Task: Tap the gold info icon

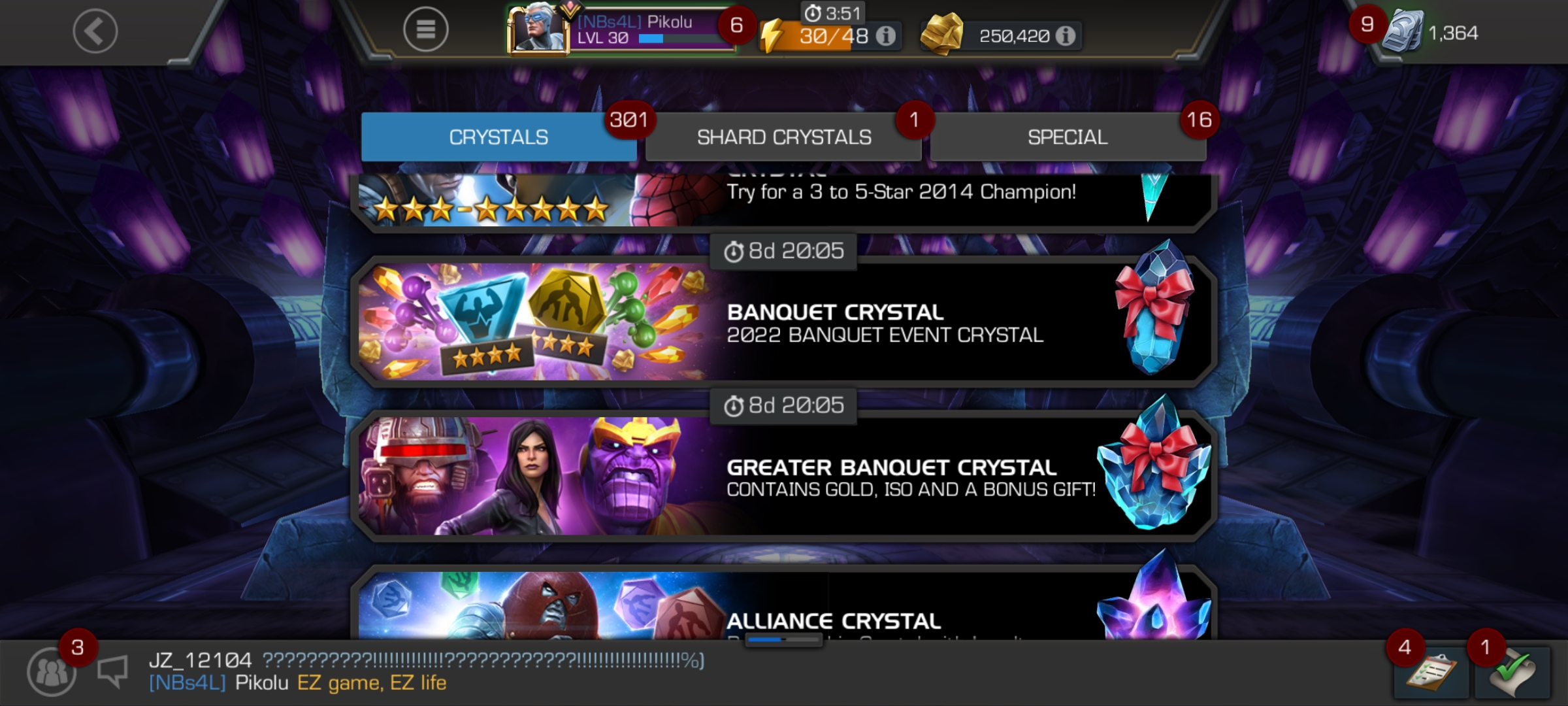Action: (1065, 36)
